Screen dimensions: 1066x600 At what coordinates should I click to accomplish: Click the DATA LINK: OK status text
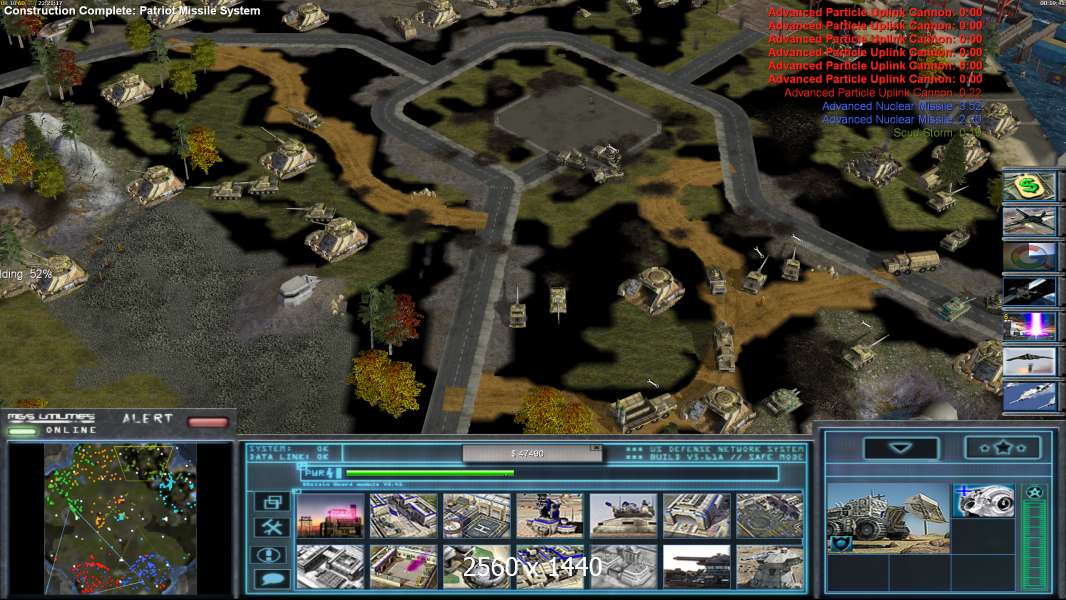pyautogui.click(x=288, y=457)
